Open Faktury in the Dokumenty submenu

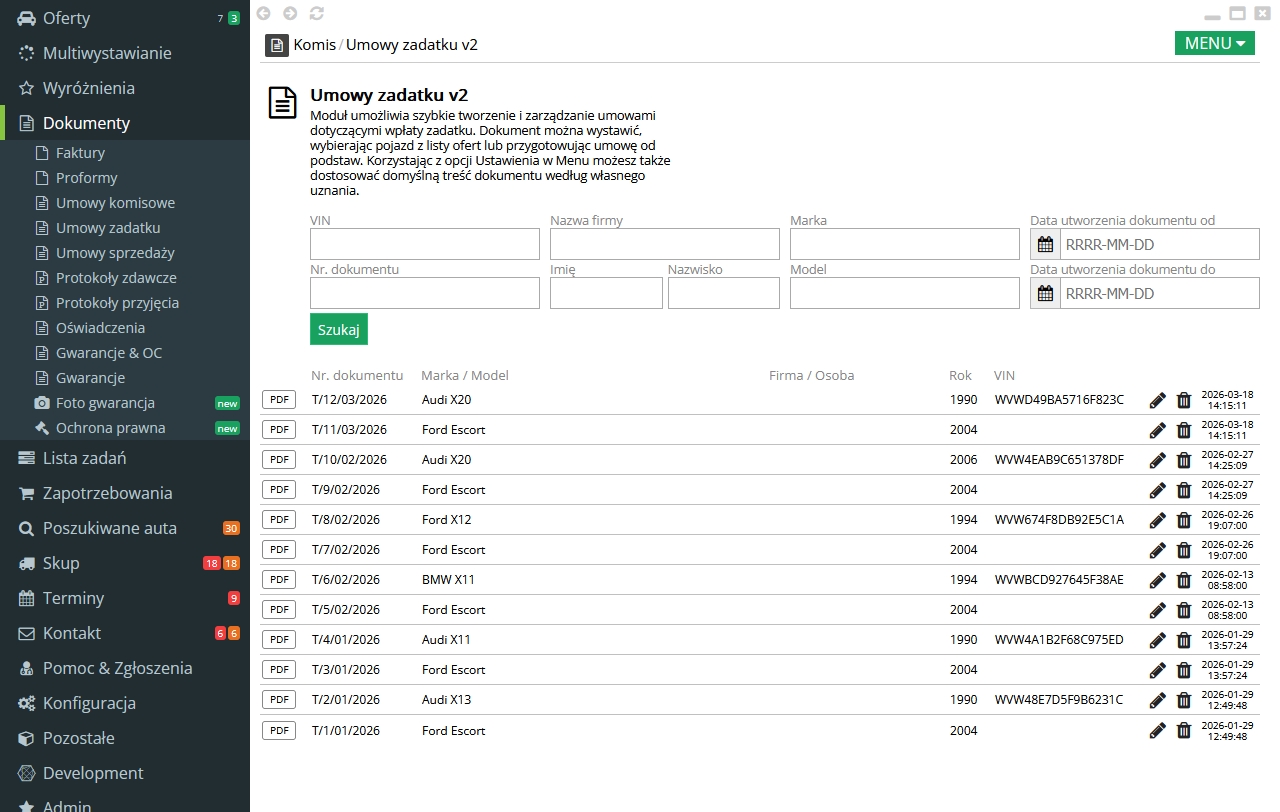[x=80, y=153]
